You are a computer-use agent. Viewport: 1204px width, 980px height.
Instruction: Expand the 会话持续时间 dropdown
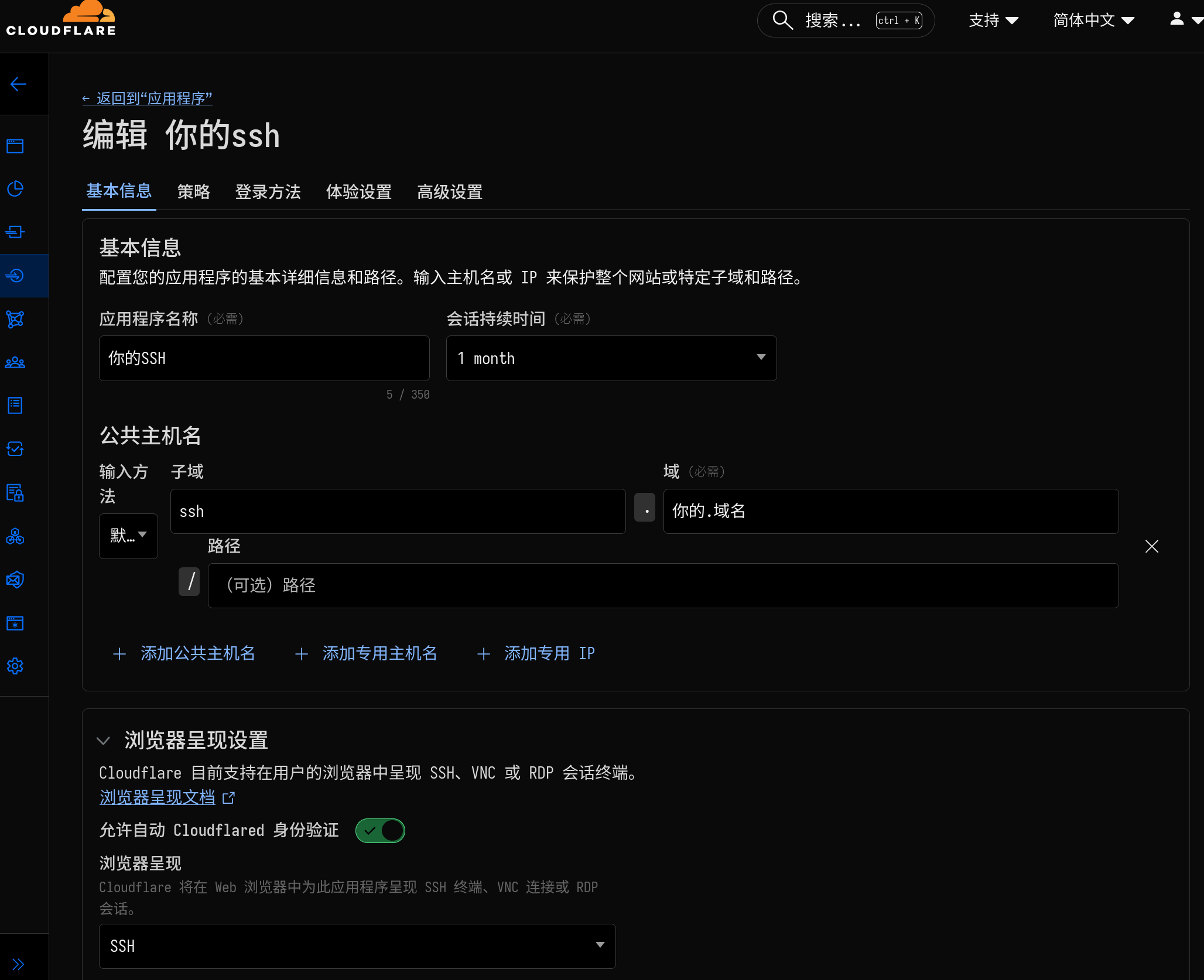[611, 358]
